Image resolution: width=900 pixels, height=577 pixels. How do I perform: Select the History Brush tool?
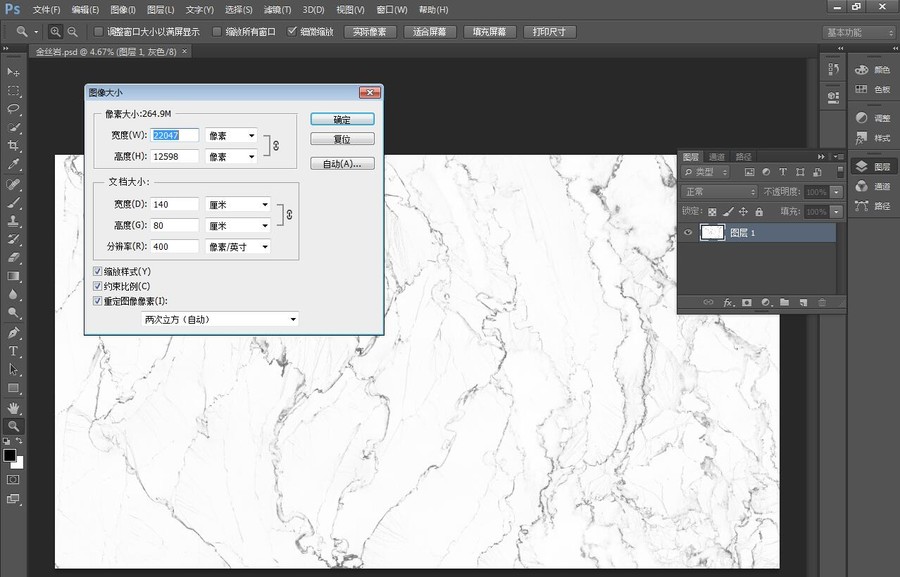click(13, 239)
